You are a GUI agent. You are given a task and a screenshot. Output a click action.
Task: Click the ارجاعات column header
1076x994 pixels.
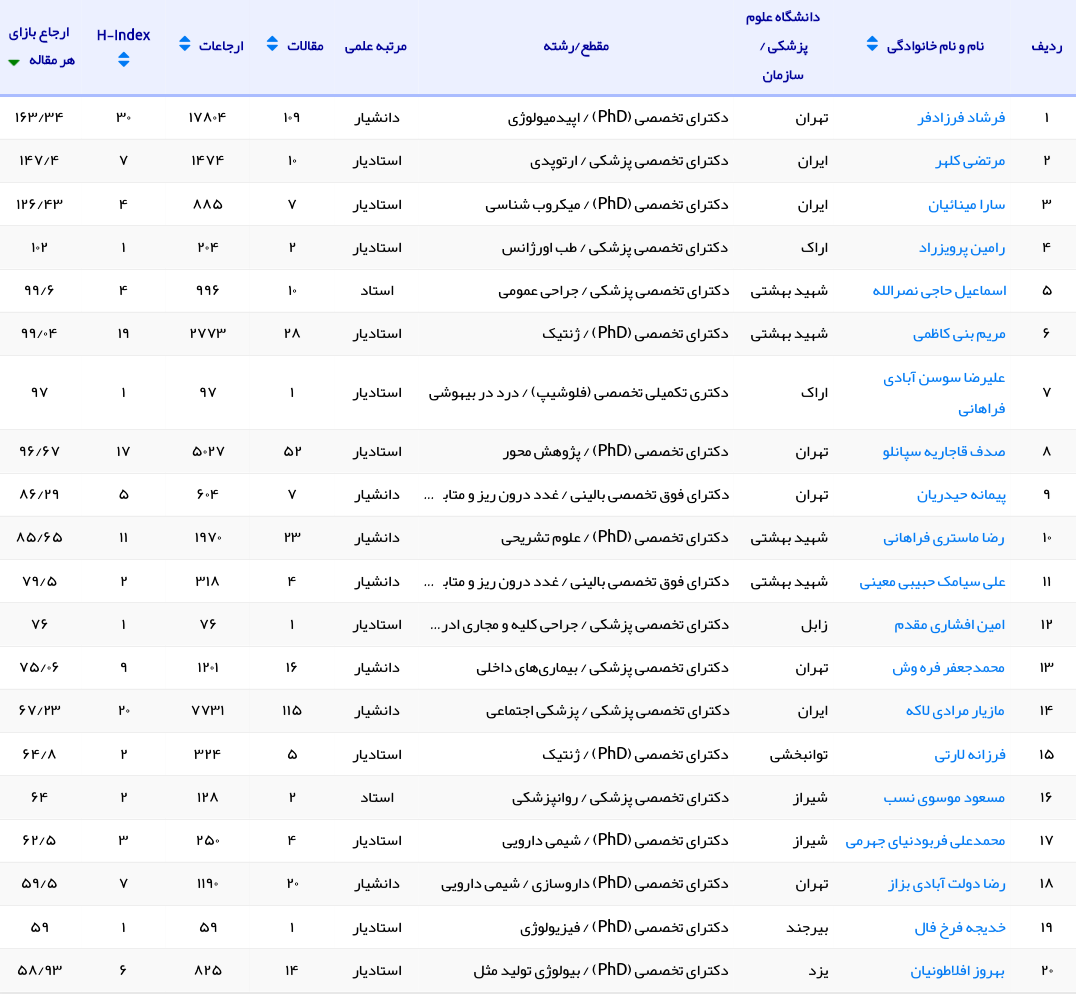221,46
